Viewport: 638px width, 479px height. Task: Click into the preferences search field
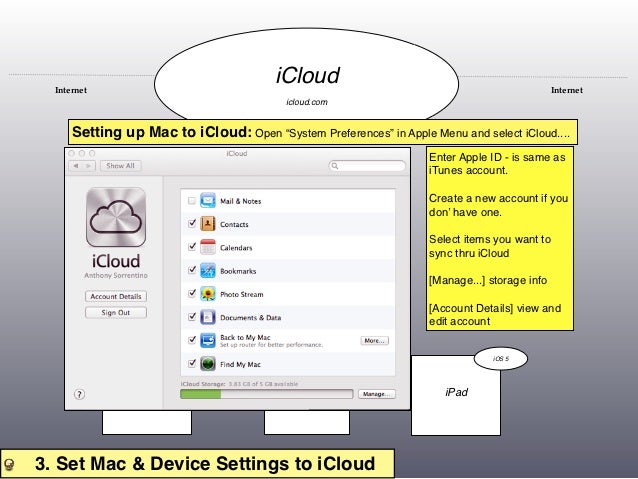coord(367,166)
